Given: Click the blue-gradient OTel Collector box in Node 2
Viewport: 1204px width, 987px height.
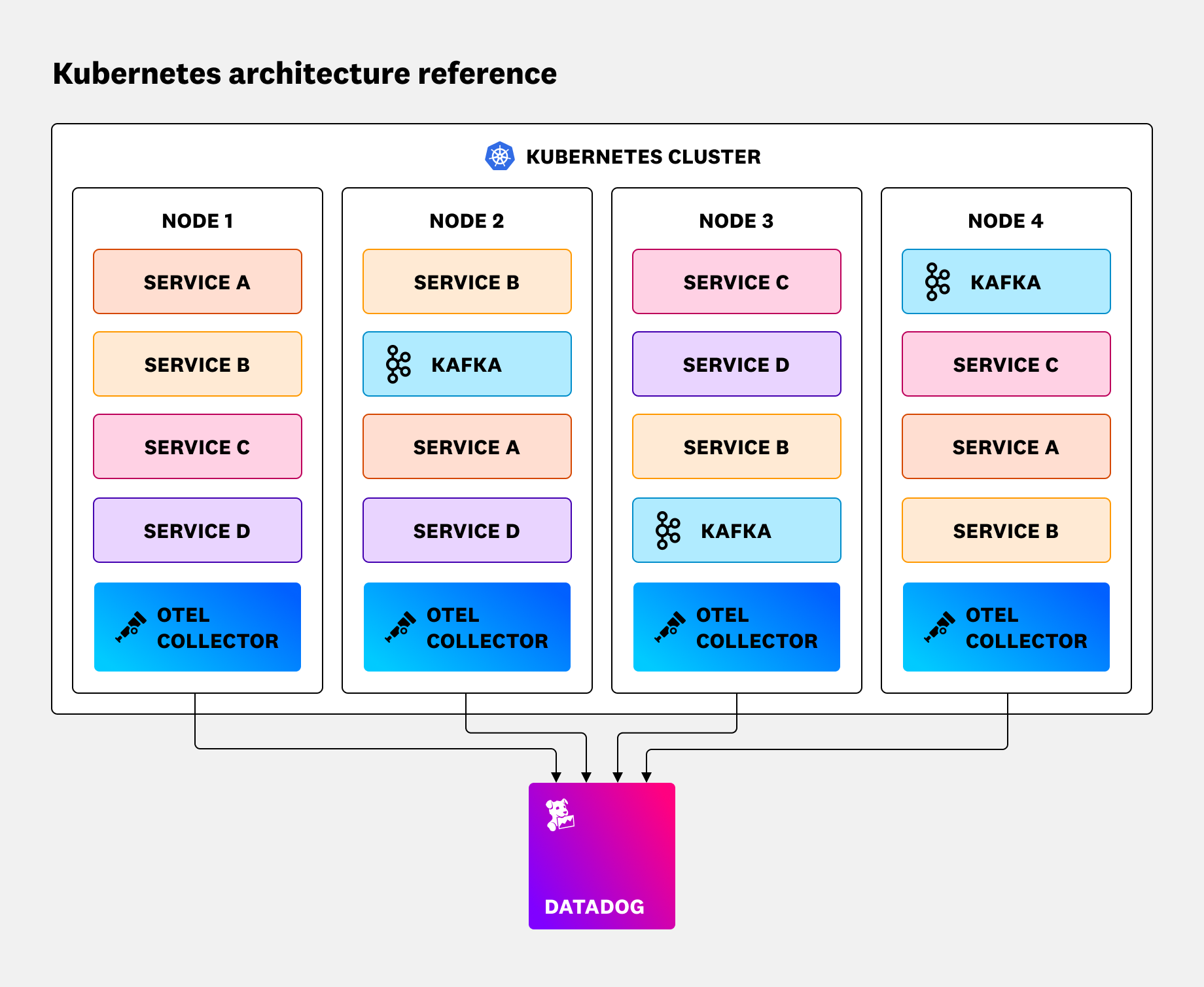Looking at the screenshot, I should [x=467, y=627].
